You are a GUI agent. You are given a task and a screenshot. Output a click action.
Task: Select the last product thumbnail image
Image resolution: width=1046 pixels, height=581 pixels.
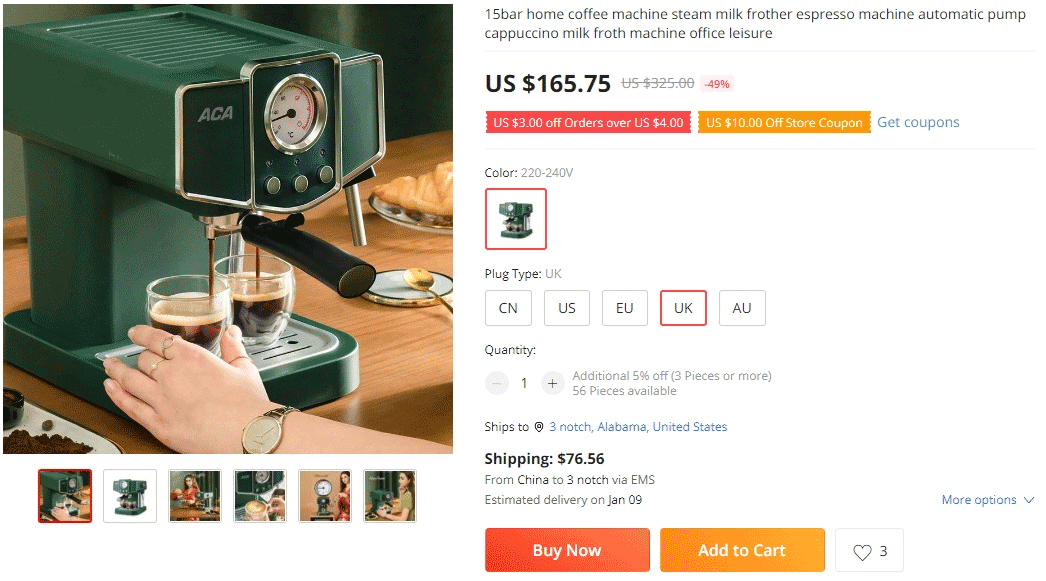coord(390,496)
